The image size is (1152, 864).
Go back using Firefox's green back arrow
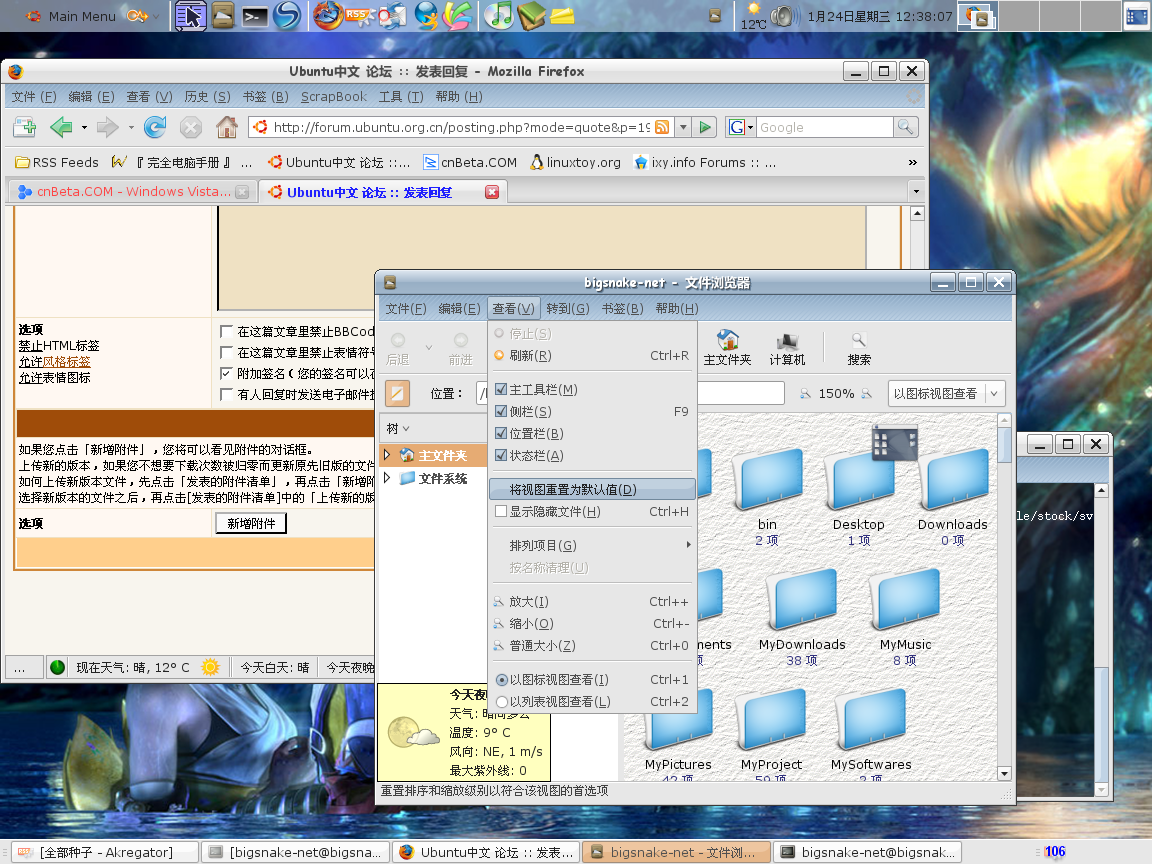[x=61, y=127]
